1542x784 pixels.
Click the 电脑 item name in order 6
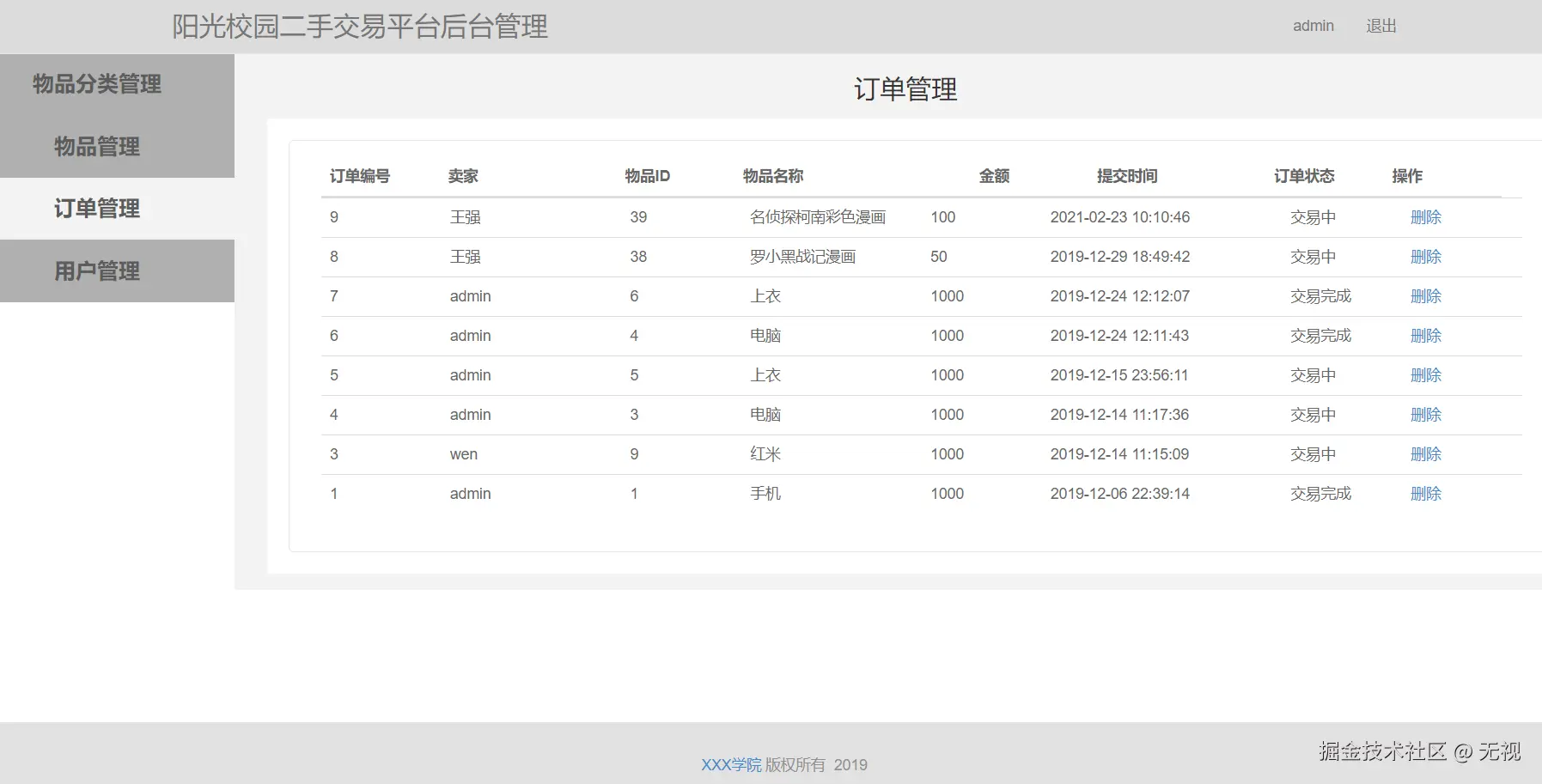(765, 336)
